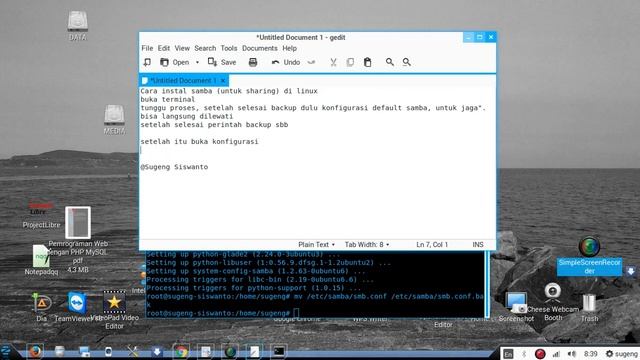
Task: Click the line 'buka terminal' in editor
Action: 168,99
